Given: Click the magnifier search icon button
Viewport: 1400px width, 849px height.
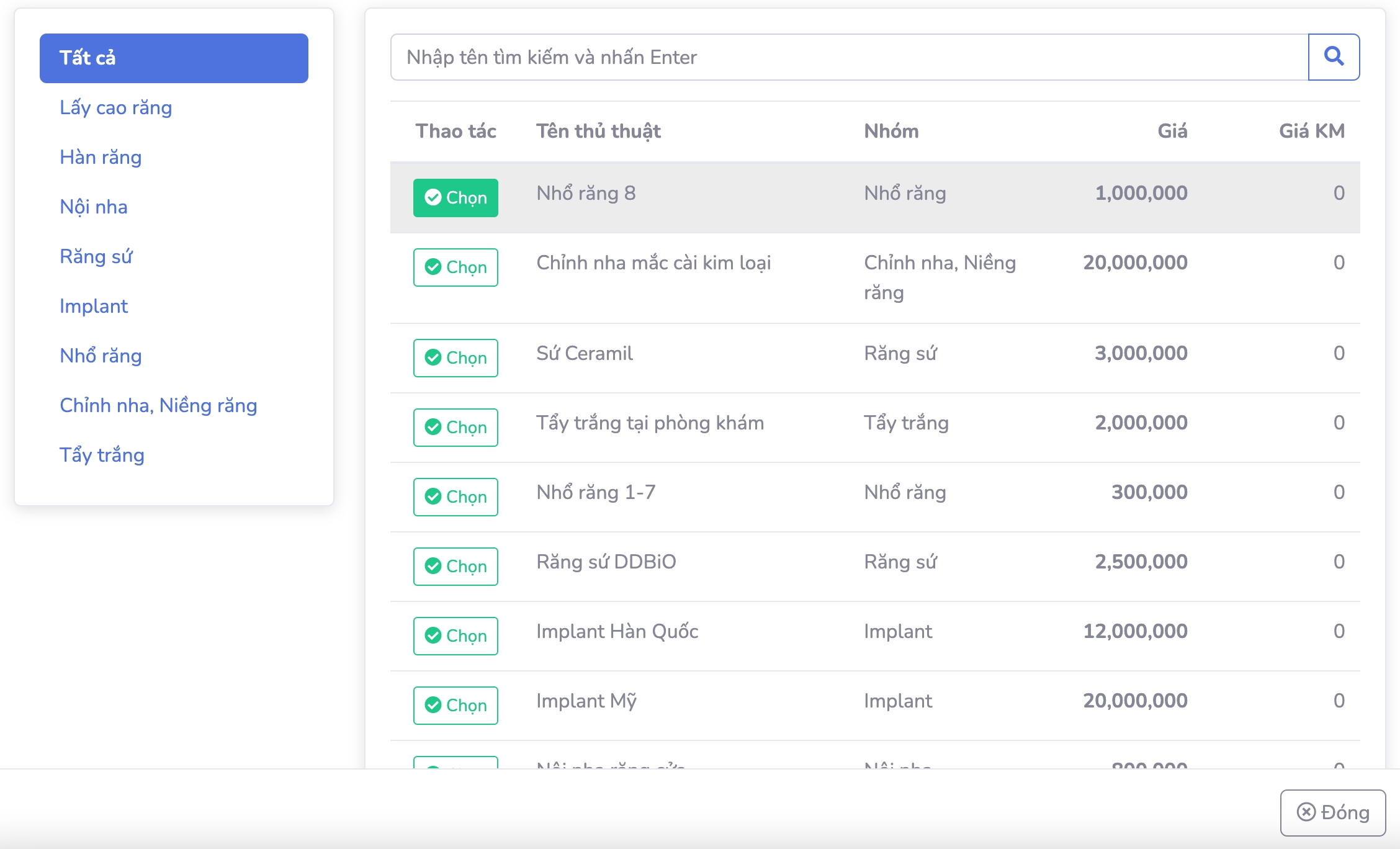Looking at the screenshot, I should tap(1334, 57).
